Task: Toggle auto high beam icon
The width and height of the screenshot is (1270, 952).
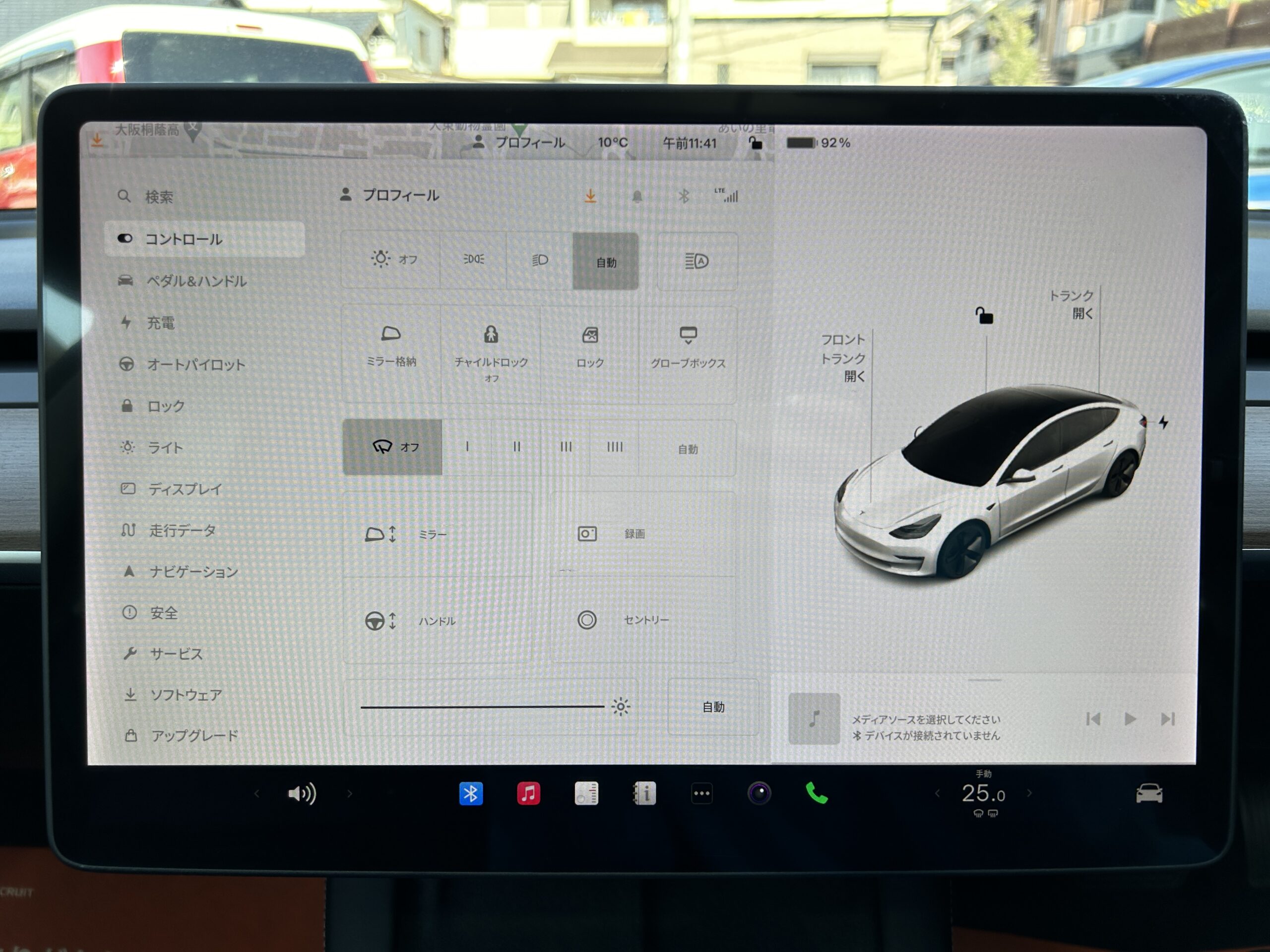Action: click(697, 262)
